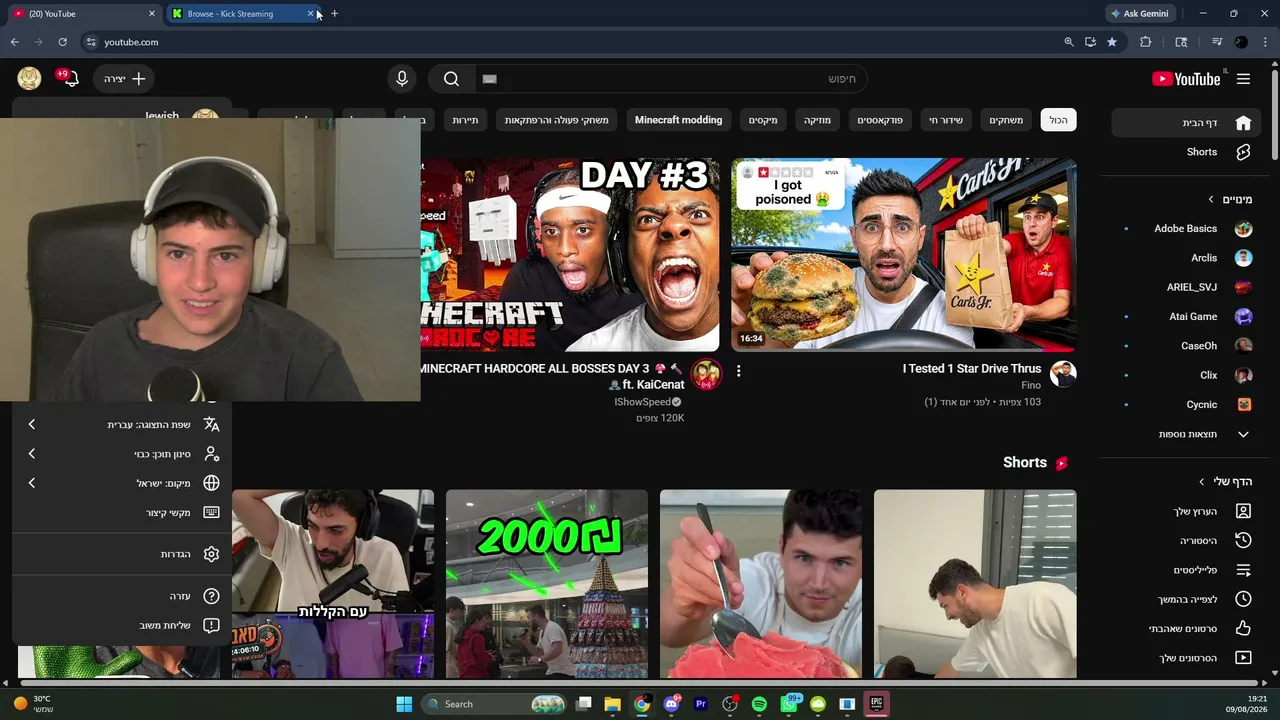Open Your videos in the sidebar
Screen dimensions: 1280x720
click(1186, 658)
